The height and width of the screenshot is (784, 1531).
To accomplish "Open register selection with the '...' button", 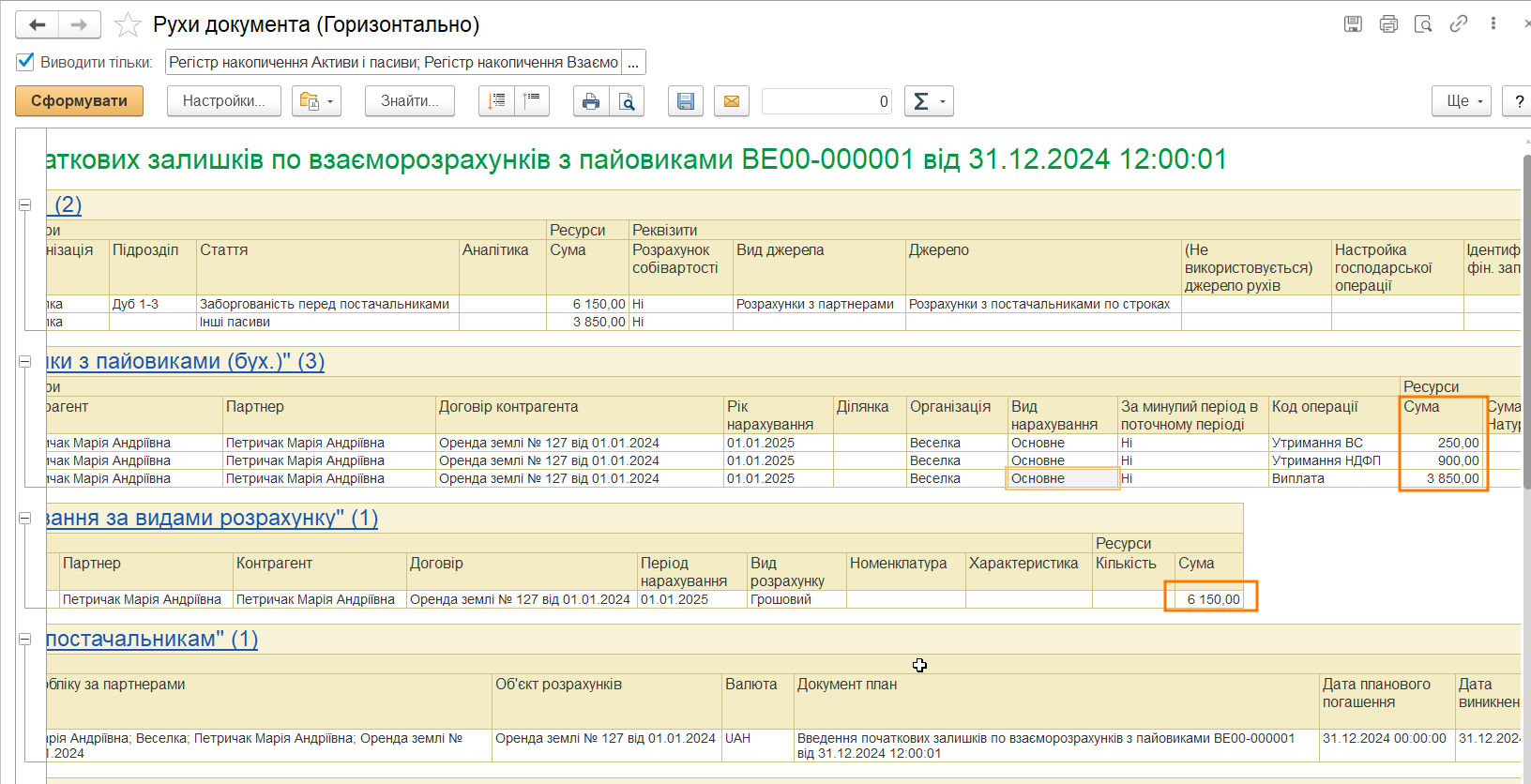I will (x=633, y=62).
